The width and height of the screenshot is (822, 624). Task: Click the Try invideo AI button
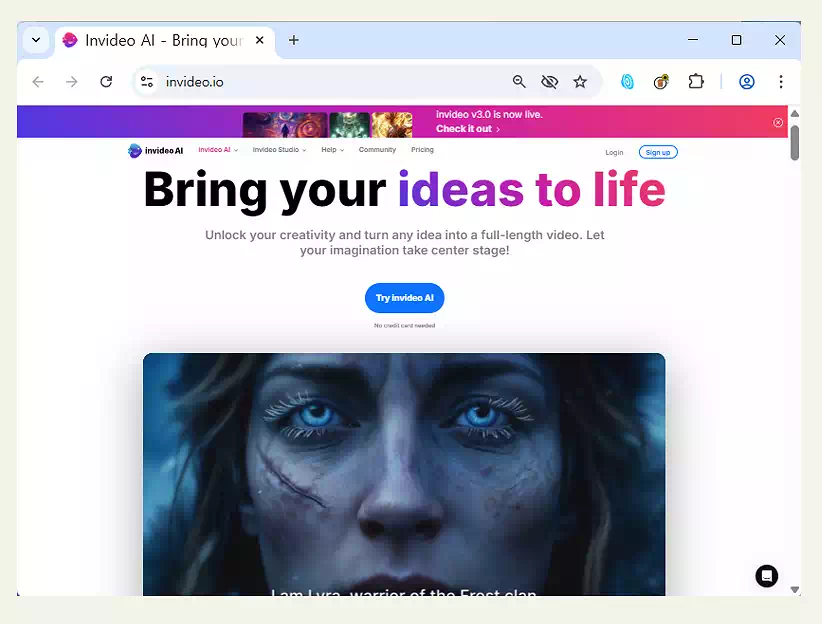pyautogui.click(x=404, y=298)
